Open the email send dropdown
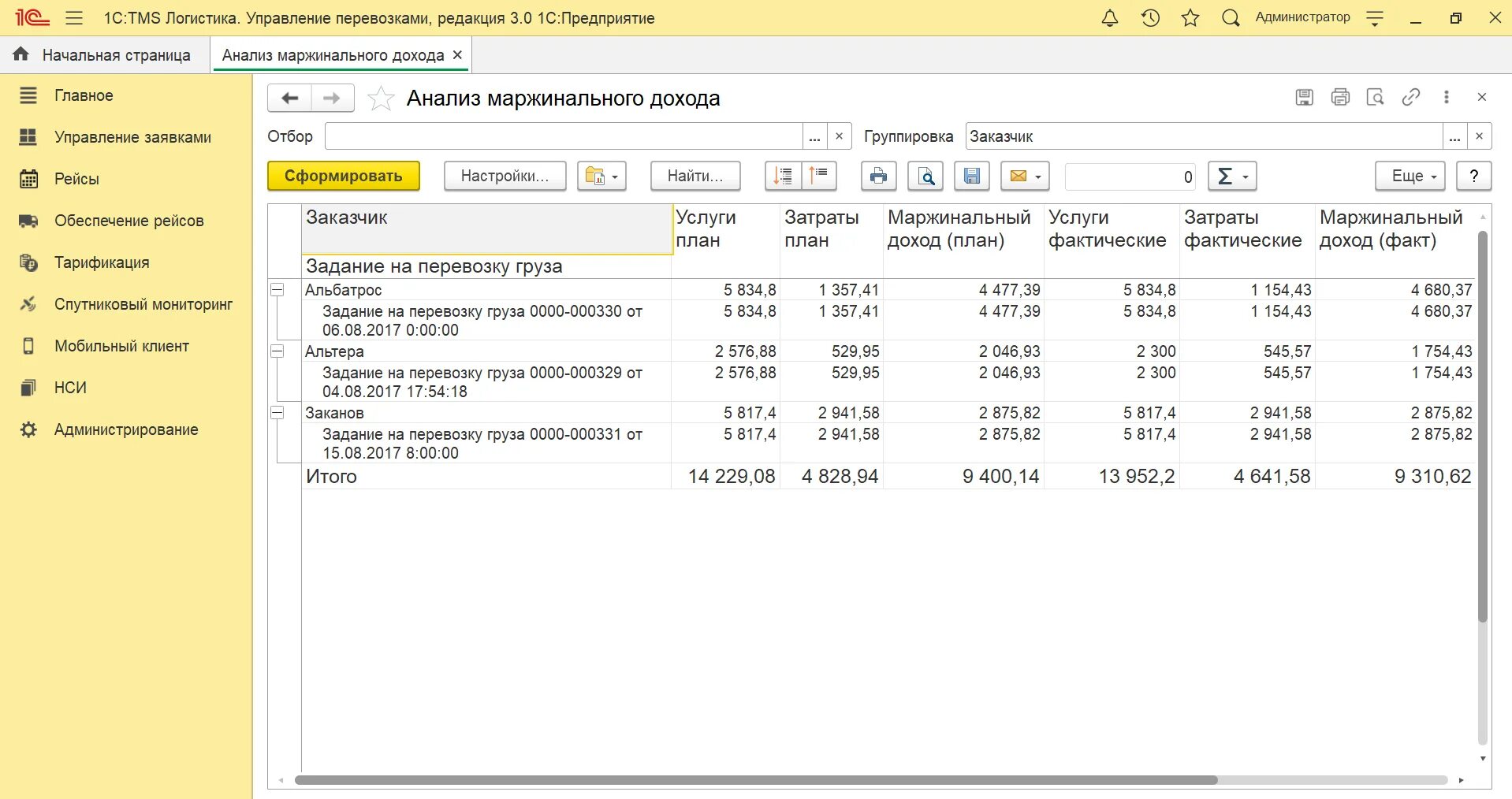 coord(1025,176)
